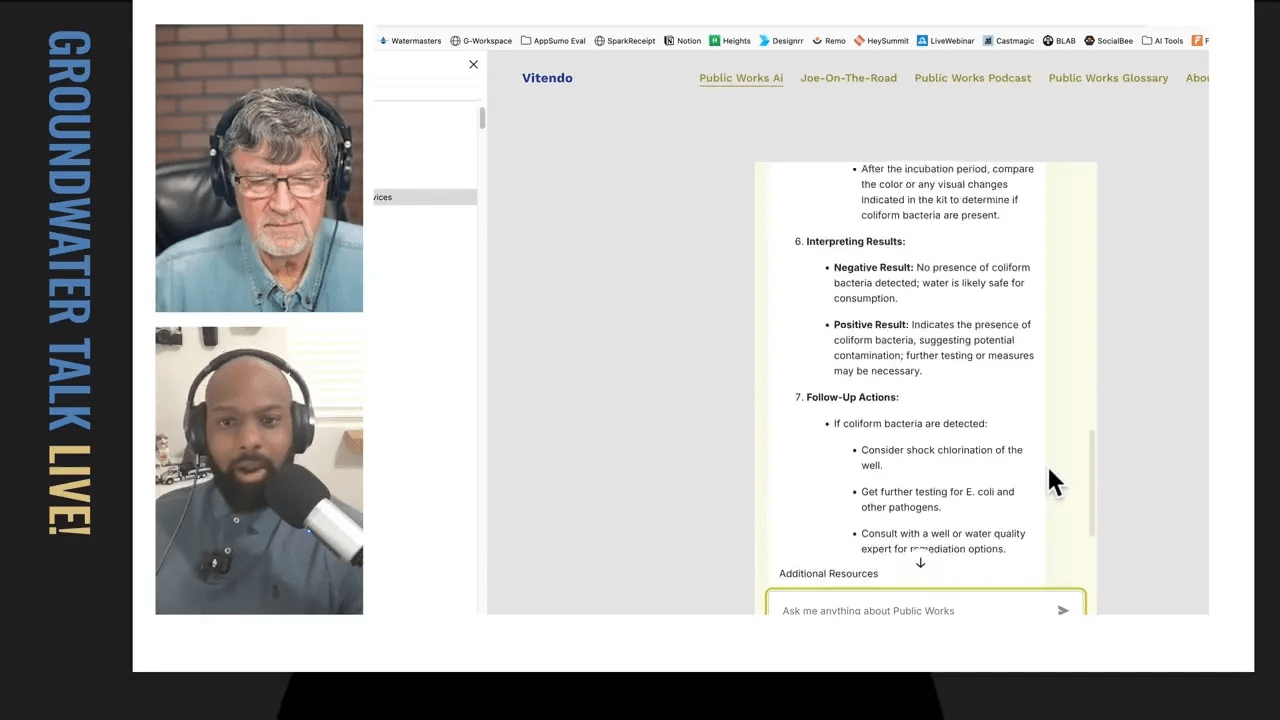Screen dimensions: 1280x720
Task: Open the Castmagic bookmark
Action: click(x=1008, y=41)
